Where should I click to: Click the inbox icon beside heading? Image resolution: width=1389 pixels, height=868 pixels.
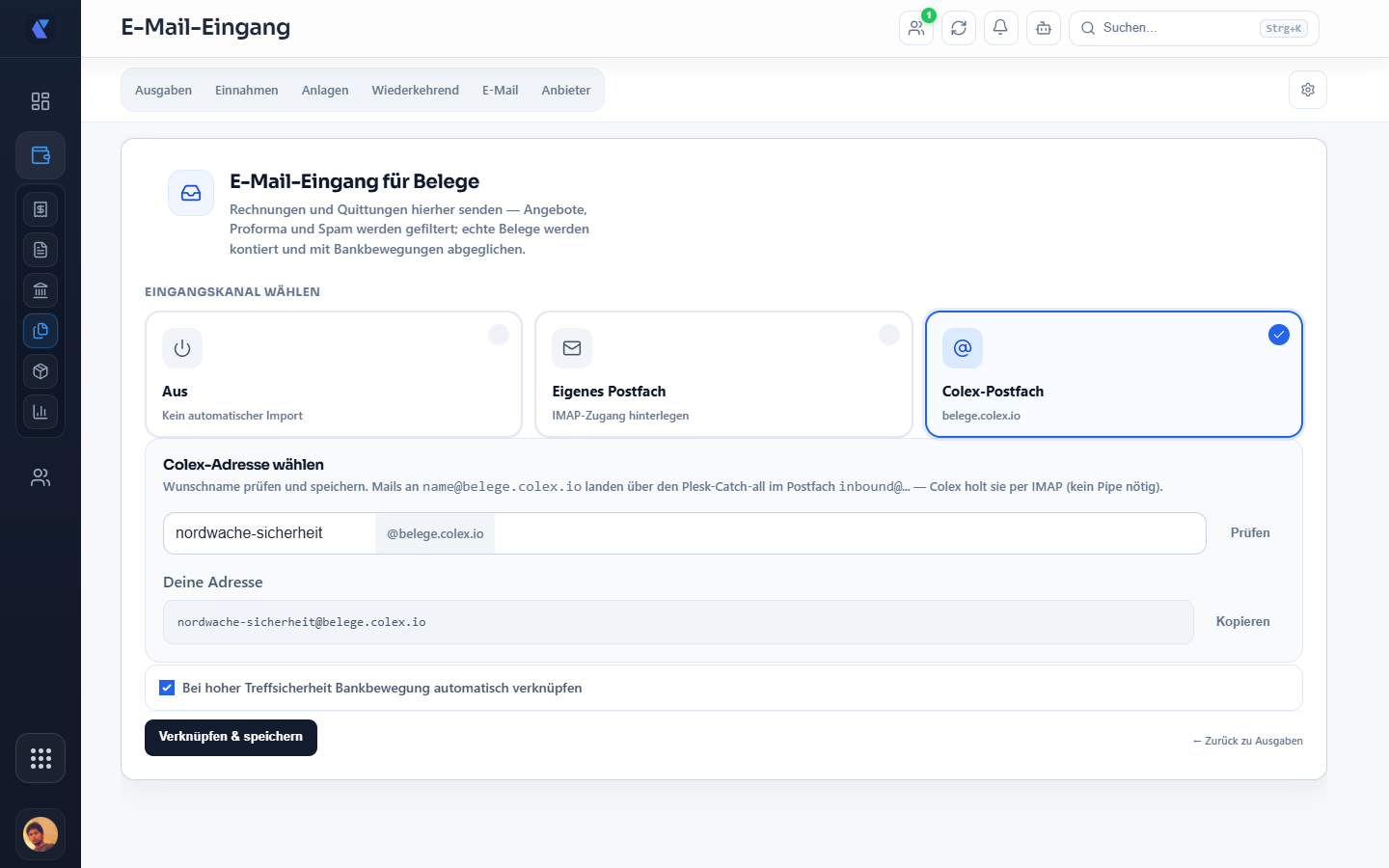click(191, 193)
